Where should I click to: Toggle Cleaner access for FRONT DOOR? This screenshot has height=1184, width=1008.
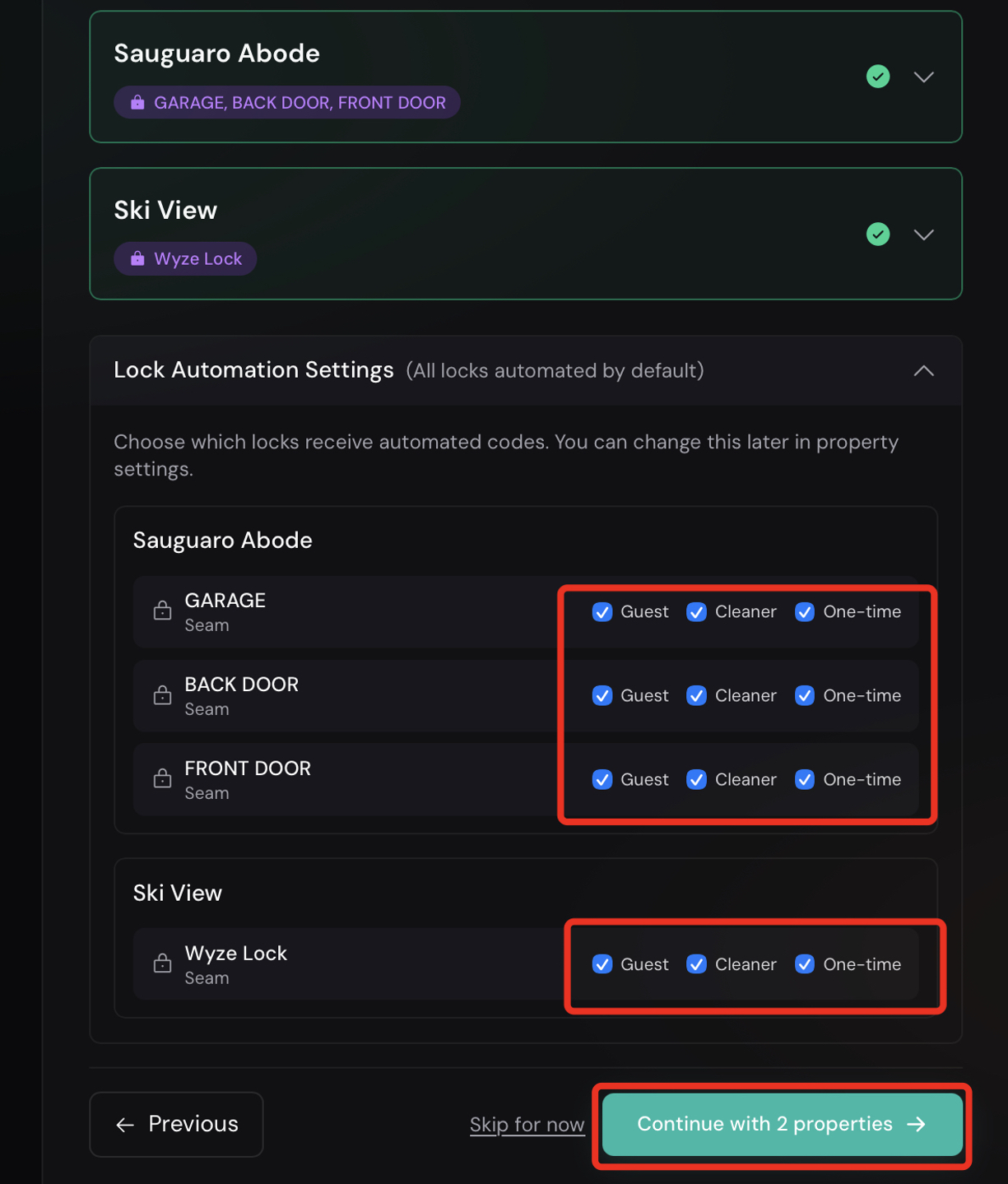(x=696, y=779)
